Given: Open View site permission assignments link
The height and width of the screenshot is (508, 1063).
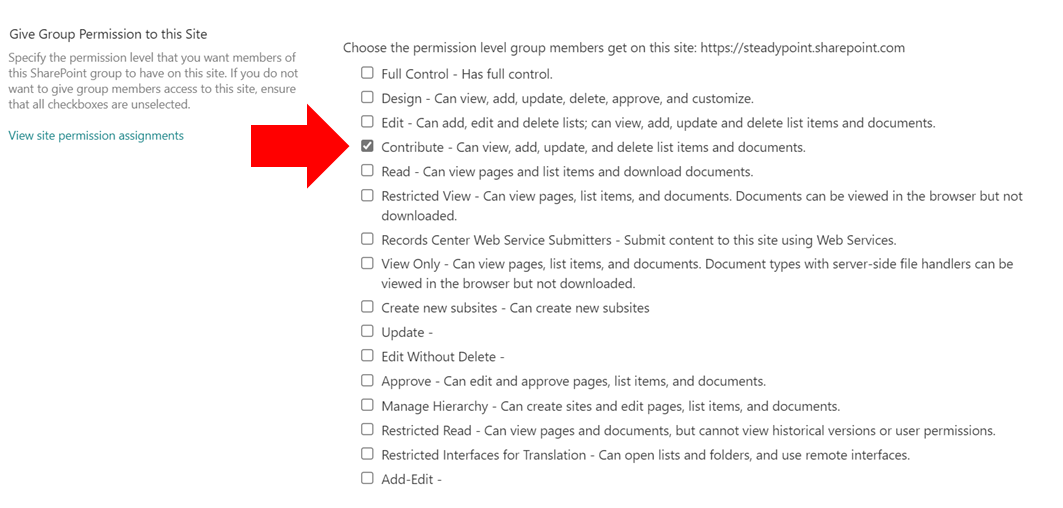Looking at the screenshot, I should click(x=96, y=136).
